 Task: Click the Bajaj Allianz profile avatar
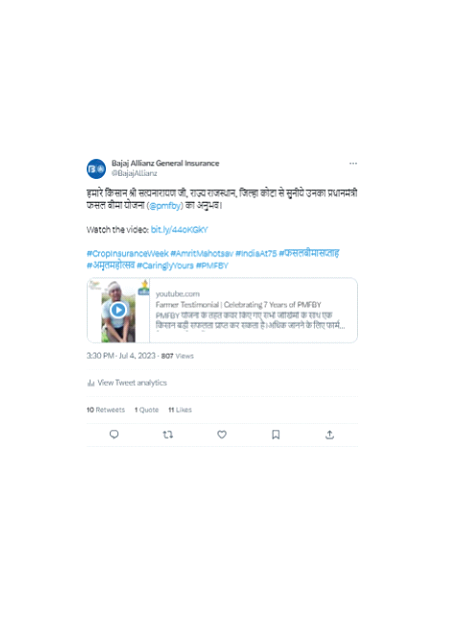96,169
